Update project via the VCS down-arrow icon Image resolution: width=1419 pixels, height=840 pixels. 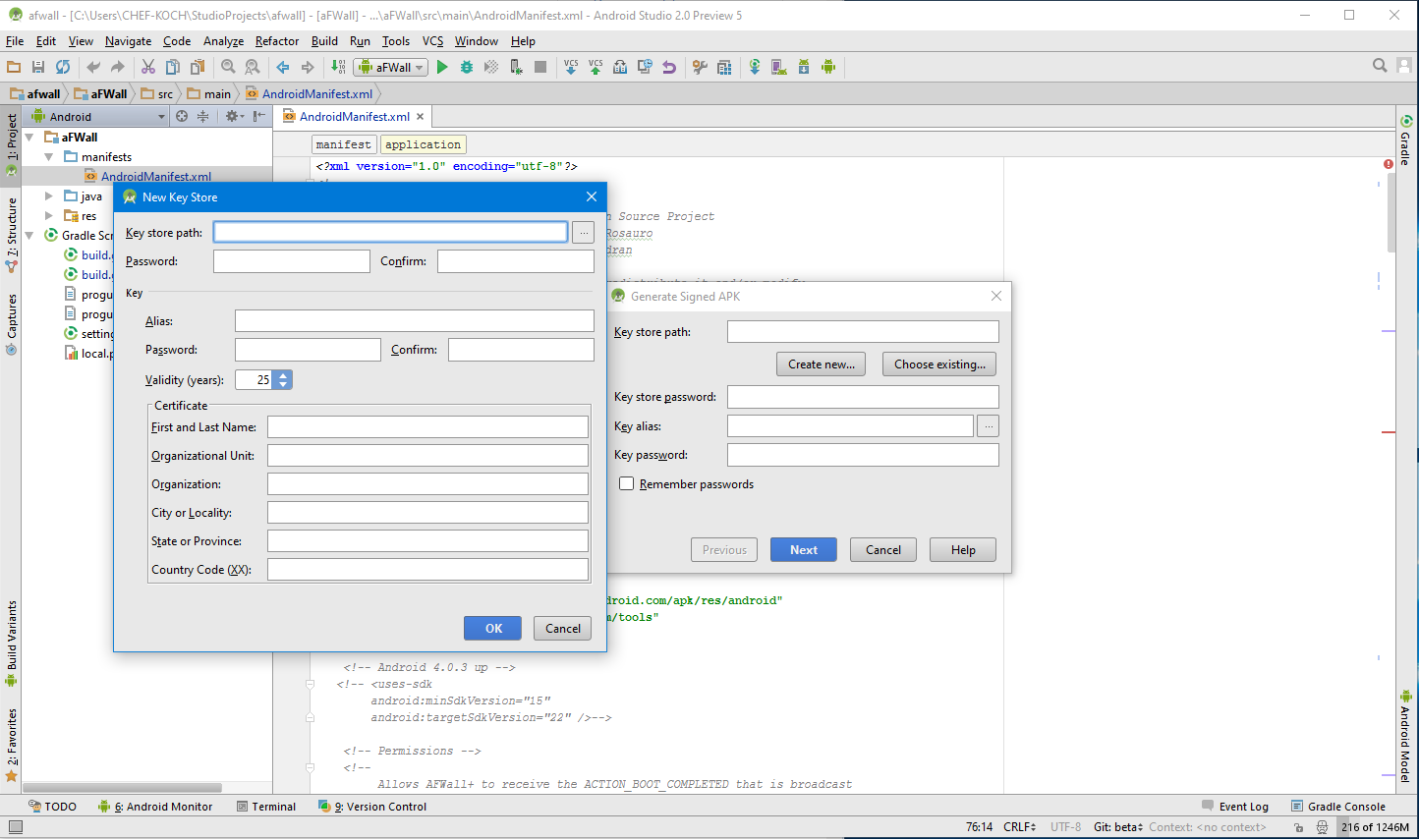[570, 67]
